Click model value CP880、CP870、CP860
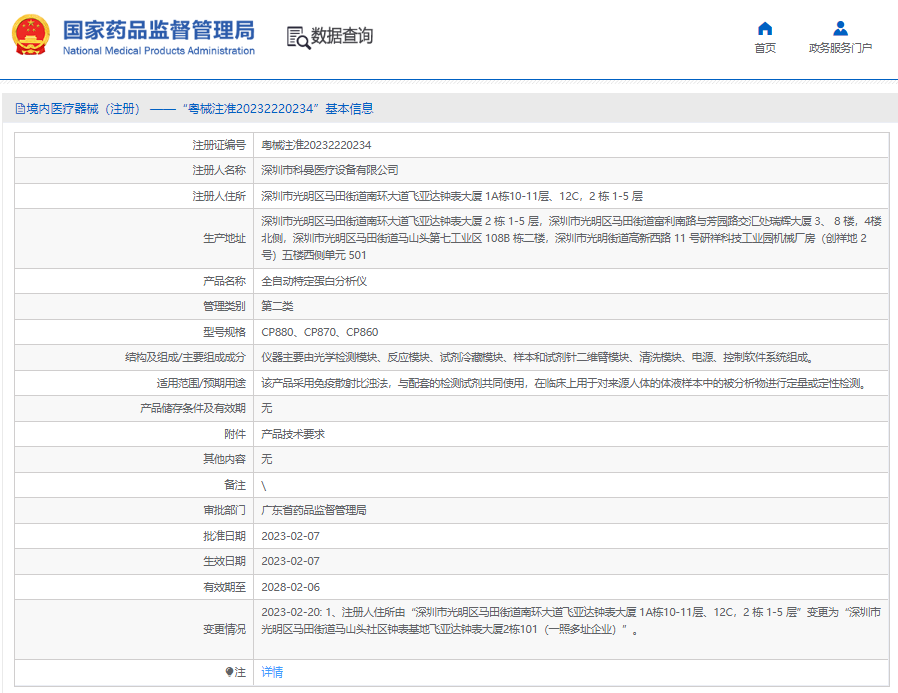This screenshot has height=693, width=898. [320, 332]
